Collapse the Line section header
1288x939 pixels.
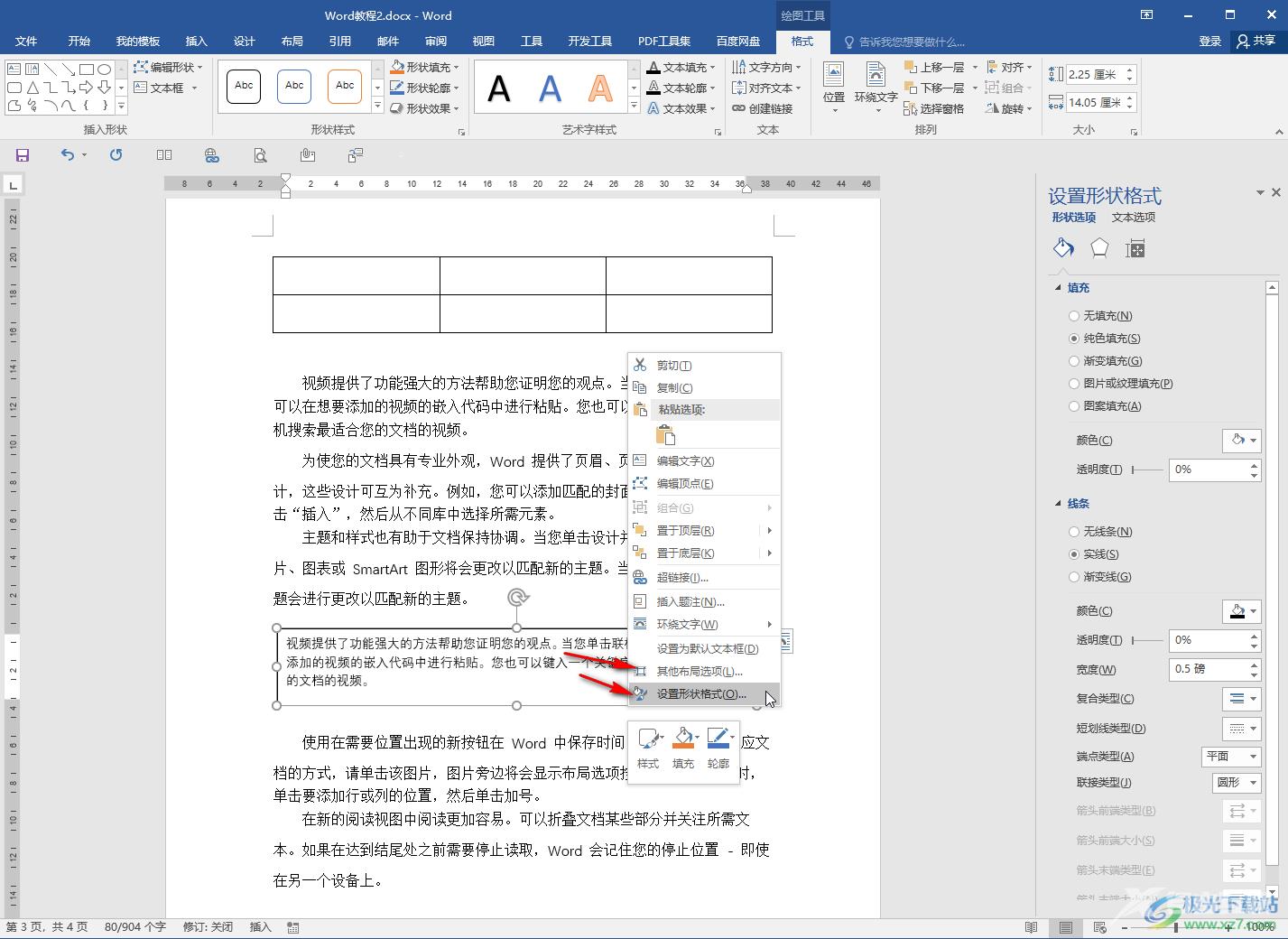coord(1072,504)
